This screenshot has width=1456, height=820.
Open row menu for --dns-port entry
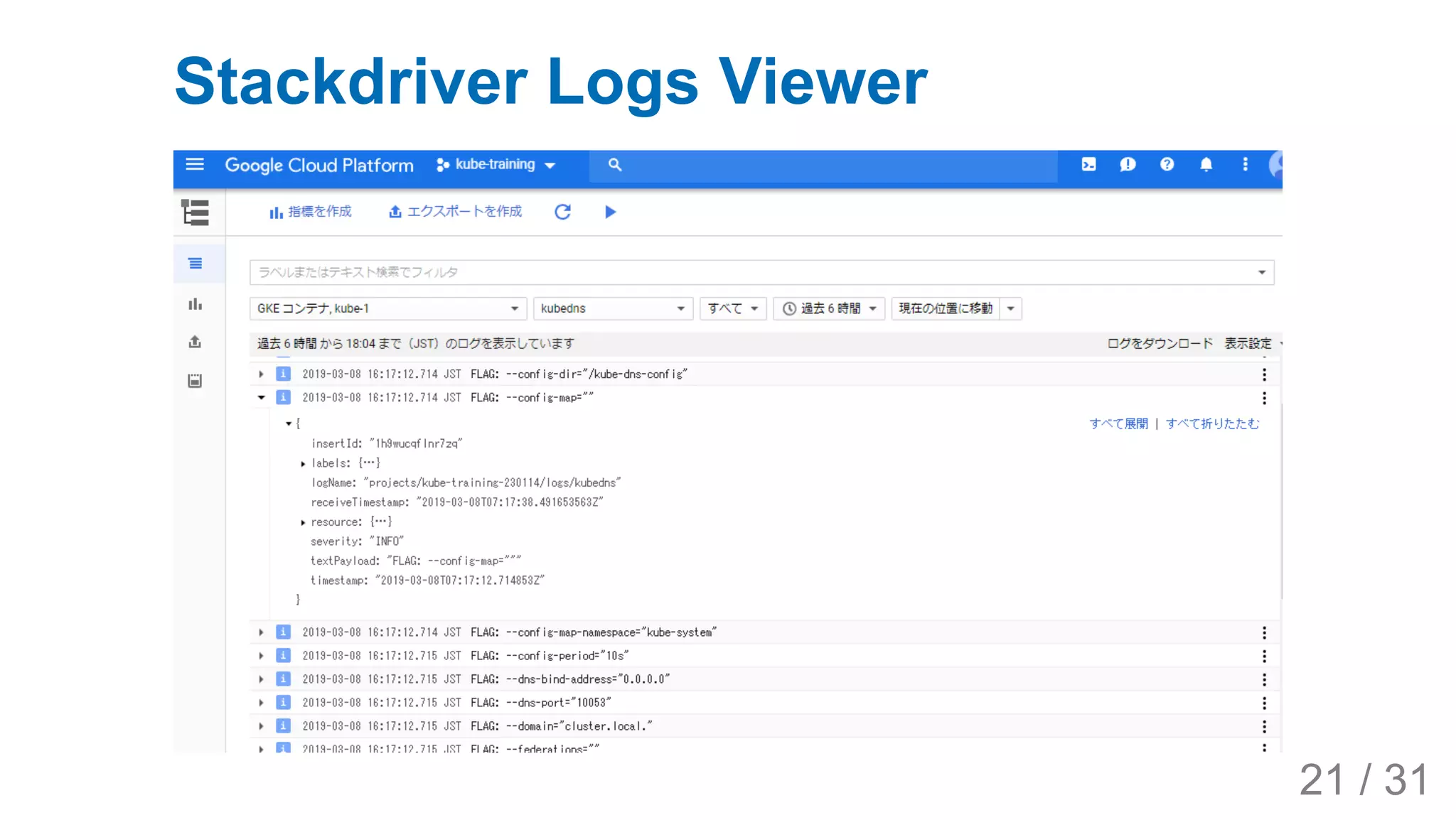(1264, 703)
